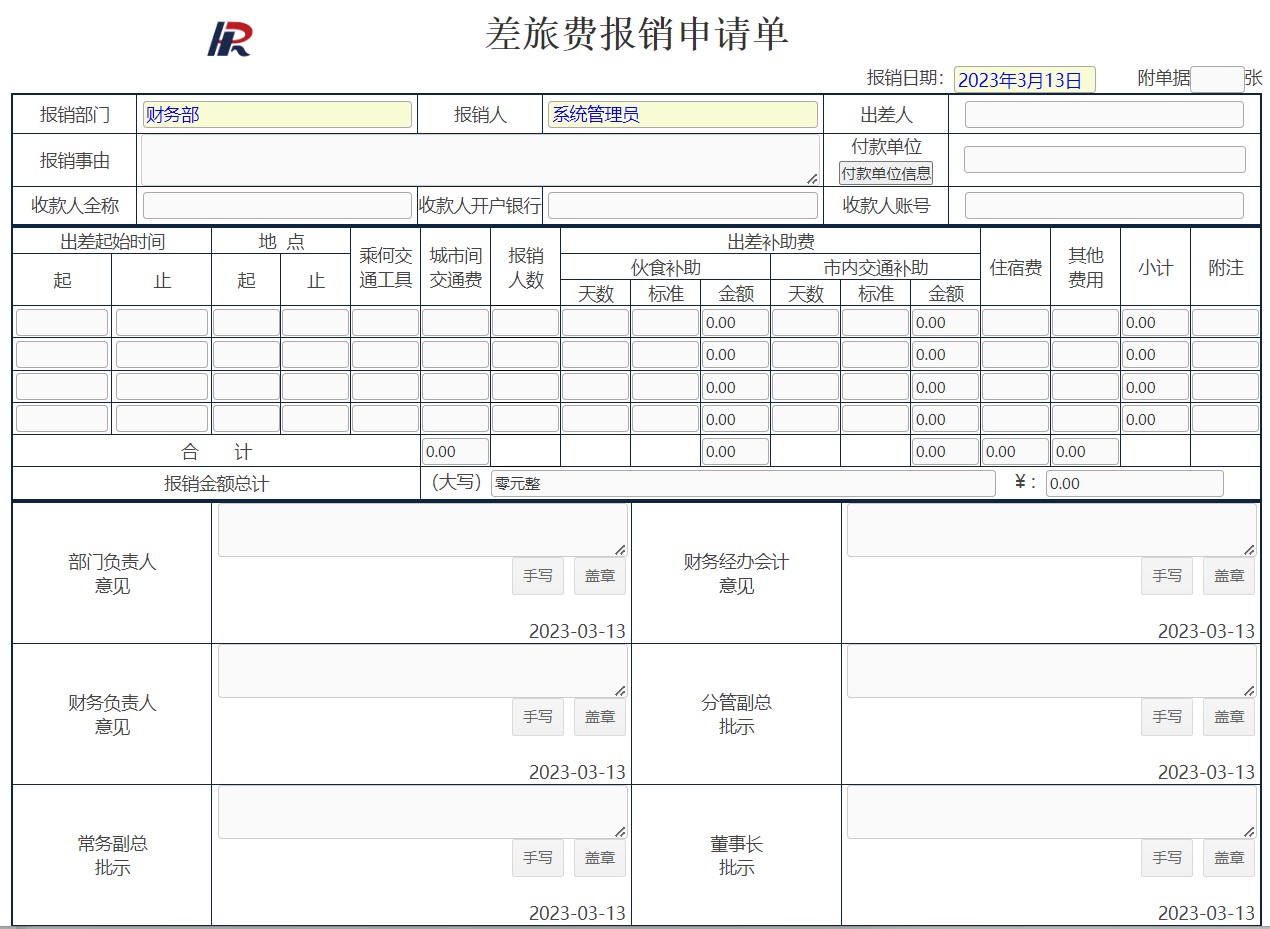This screenshot has height=929, width=1270.
Task: Select the second row's 小计 amount box
Action: (1155, 354)
